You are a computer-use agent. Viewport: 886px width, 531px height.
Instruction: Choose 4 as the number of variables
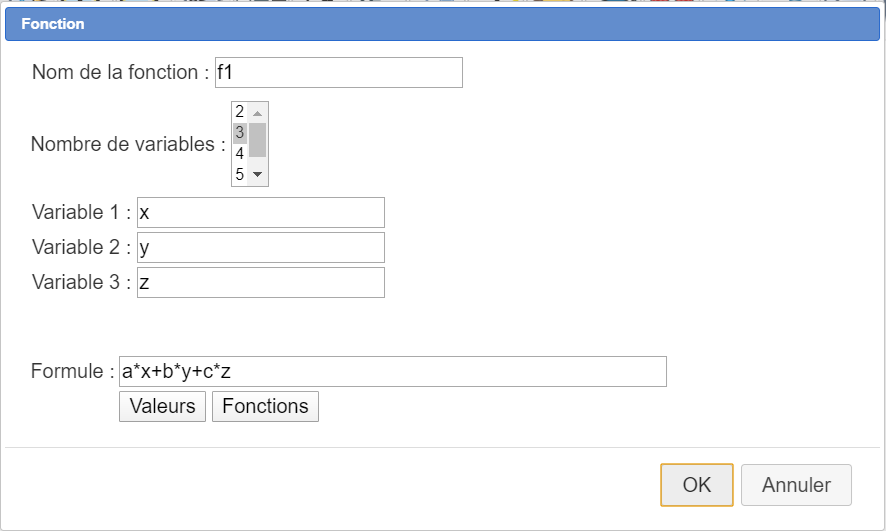click(240, 154)
